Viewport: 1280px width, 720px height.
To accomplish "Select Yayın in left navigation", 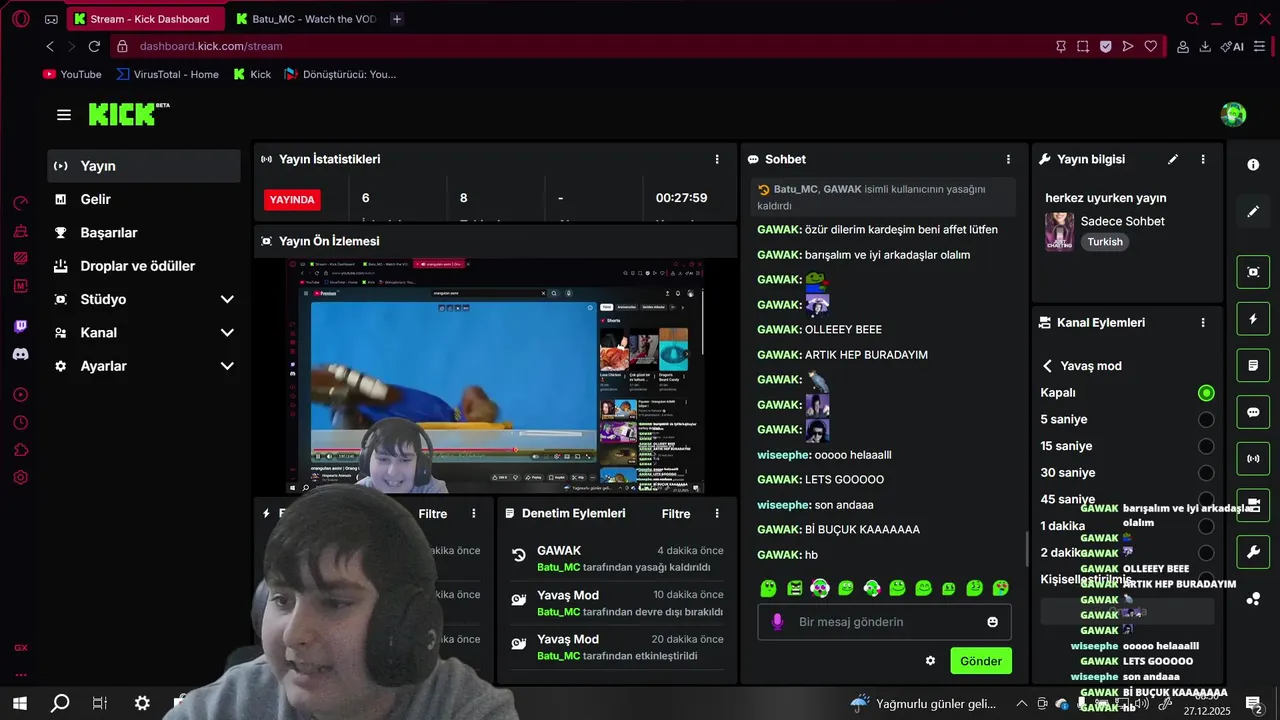I will (x=144, y=166).
